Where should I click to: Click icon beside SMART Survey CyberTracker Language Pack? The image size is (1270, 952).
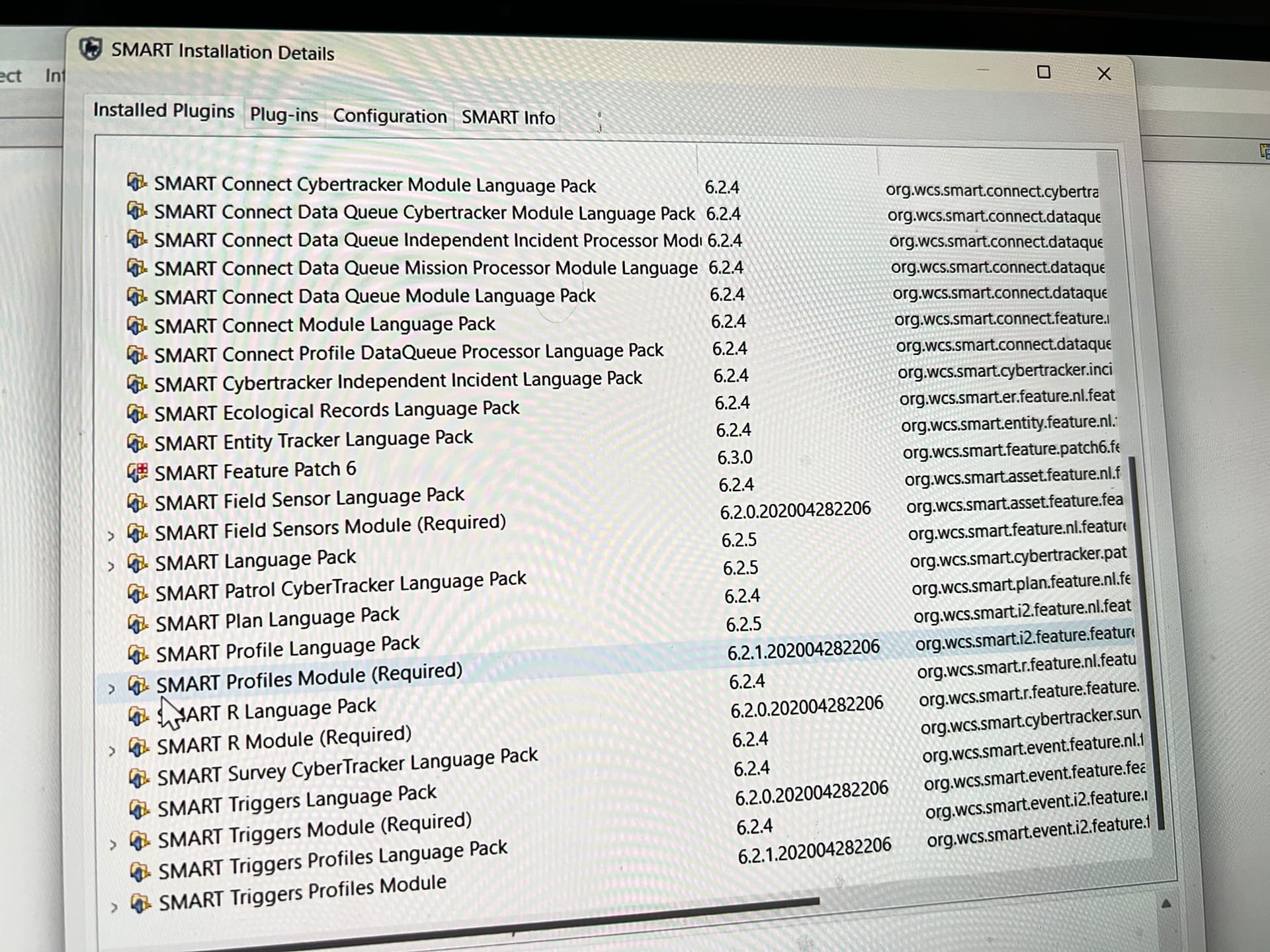[138, 777]
